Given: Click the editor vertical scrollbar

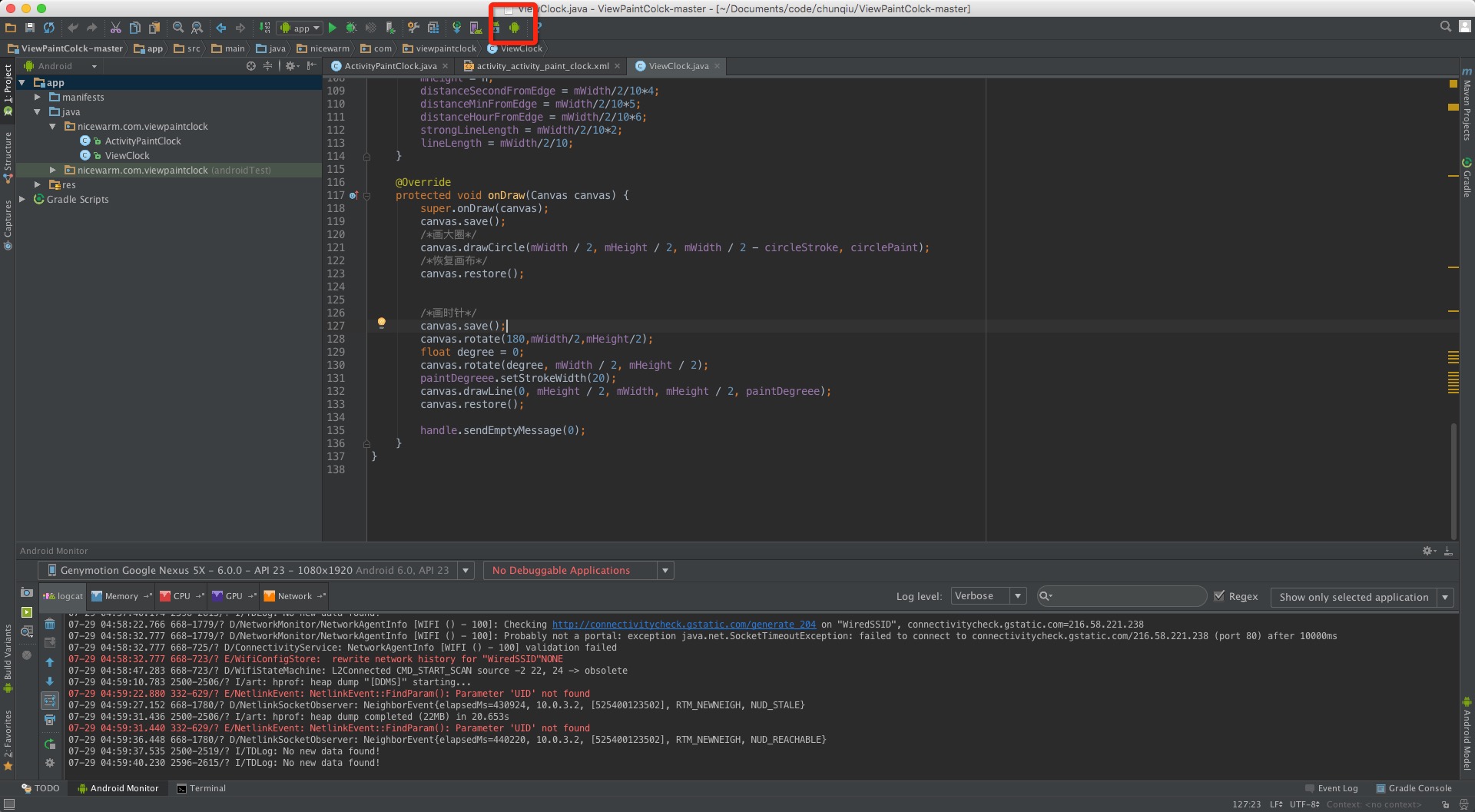Looking at the screenshot, I should 1453,480.
